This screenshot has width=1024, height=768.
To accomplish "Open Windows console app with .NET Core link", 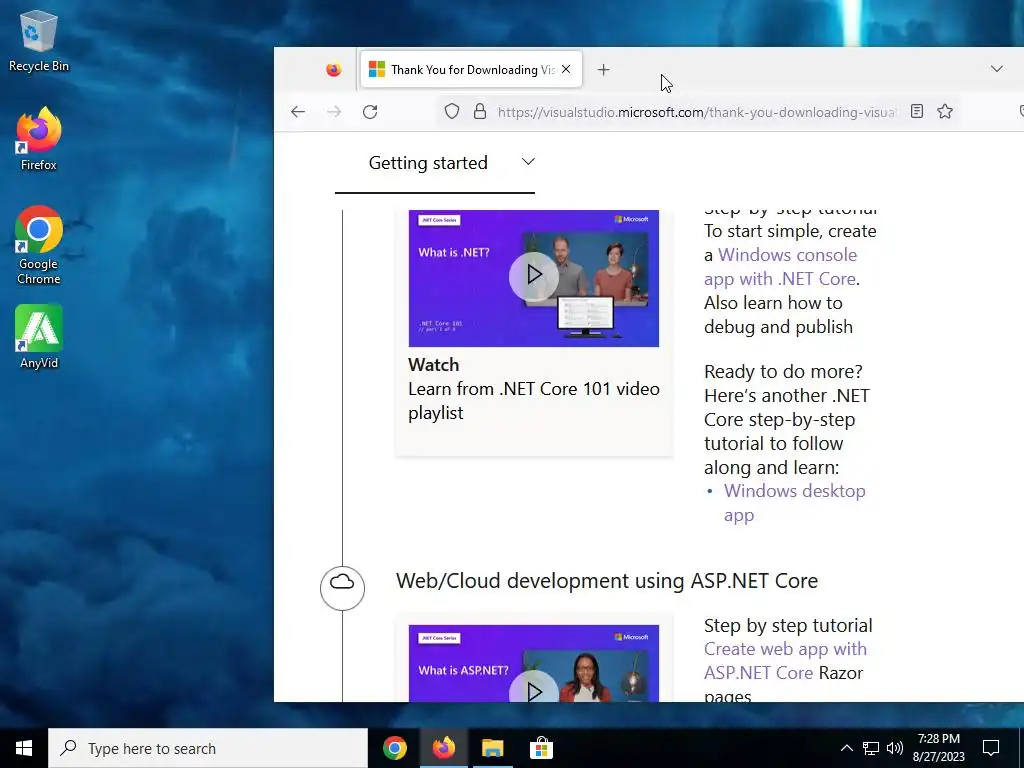I will [781, 266].
